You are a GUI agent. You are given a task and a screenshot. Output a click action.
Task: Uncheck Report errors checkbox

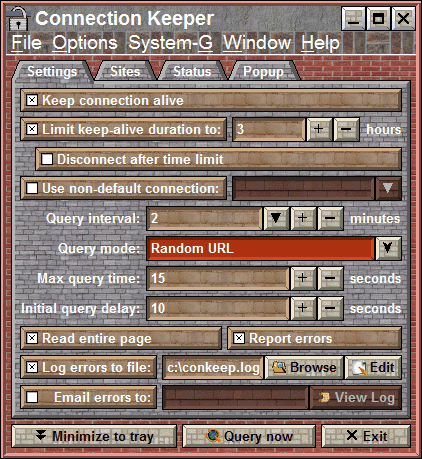(239, 338)
